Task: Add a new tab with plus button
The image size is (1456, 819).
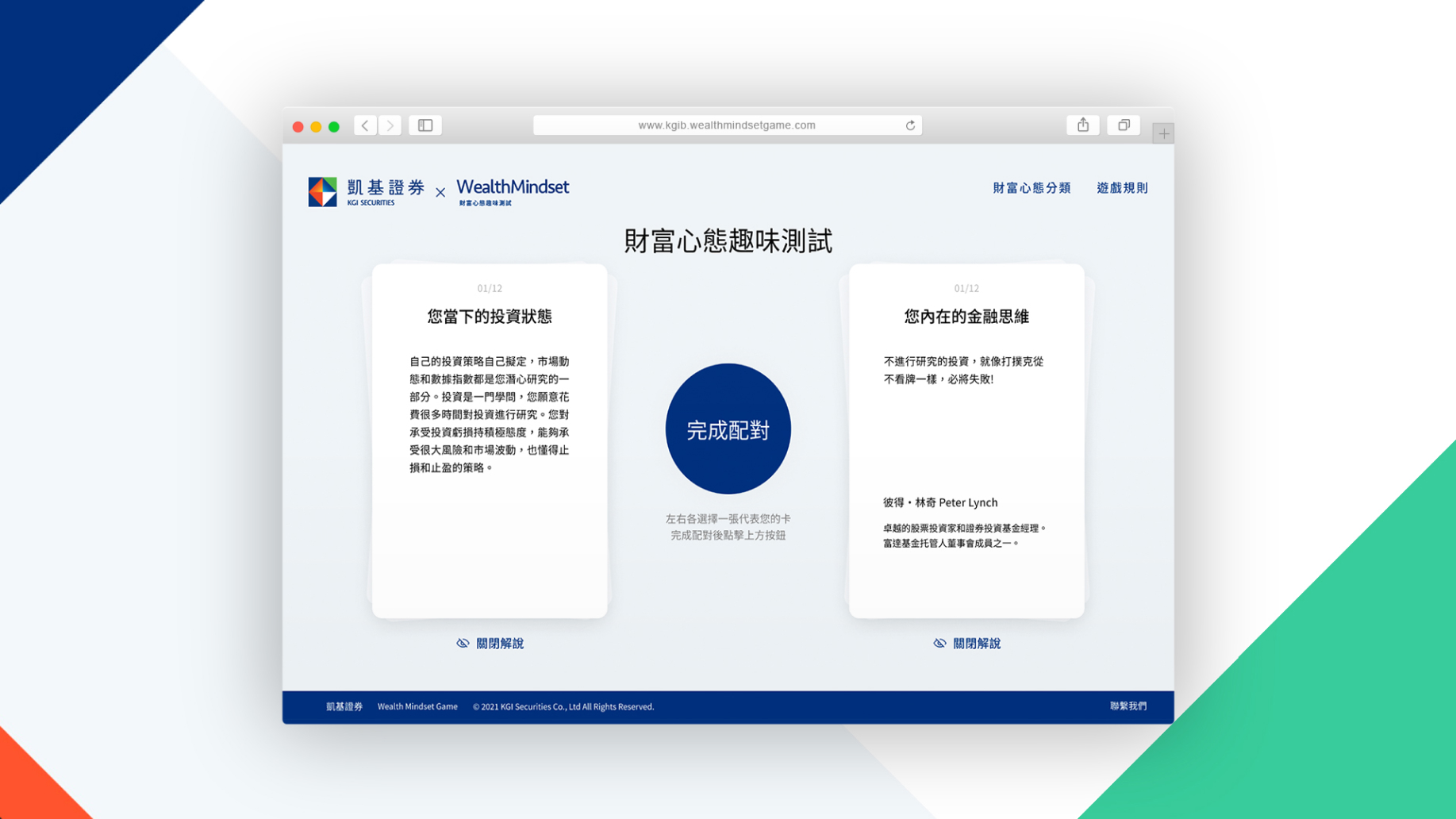Action: [1162, 134]
